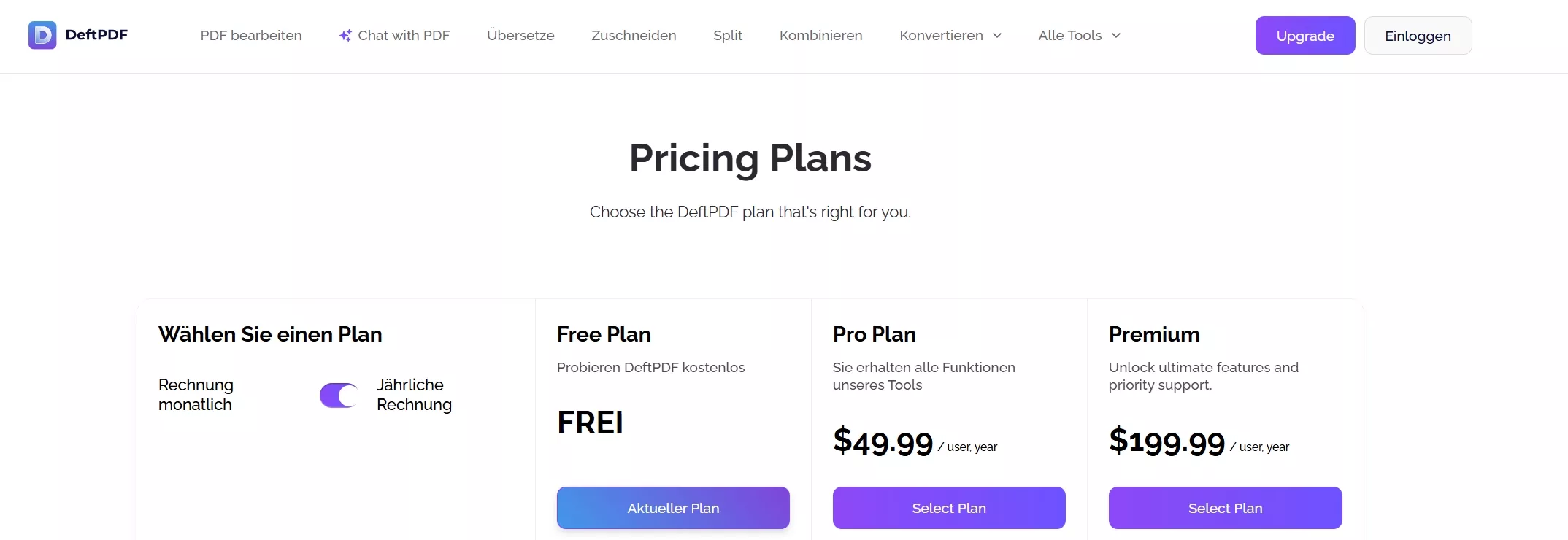
Task: Choose Select Plan under Premium
Action: 1224,508
